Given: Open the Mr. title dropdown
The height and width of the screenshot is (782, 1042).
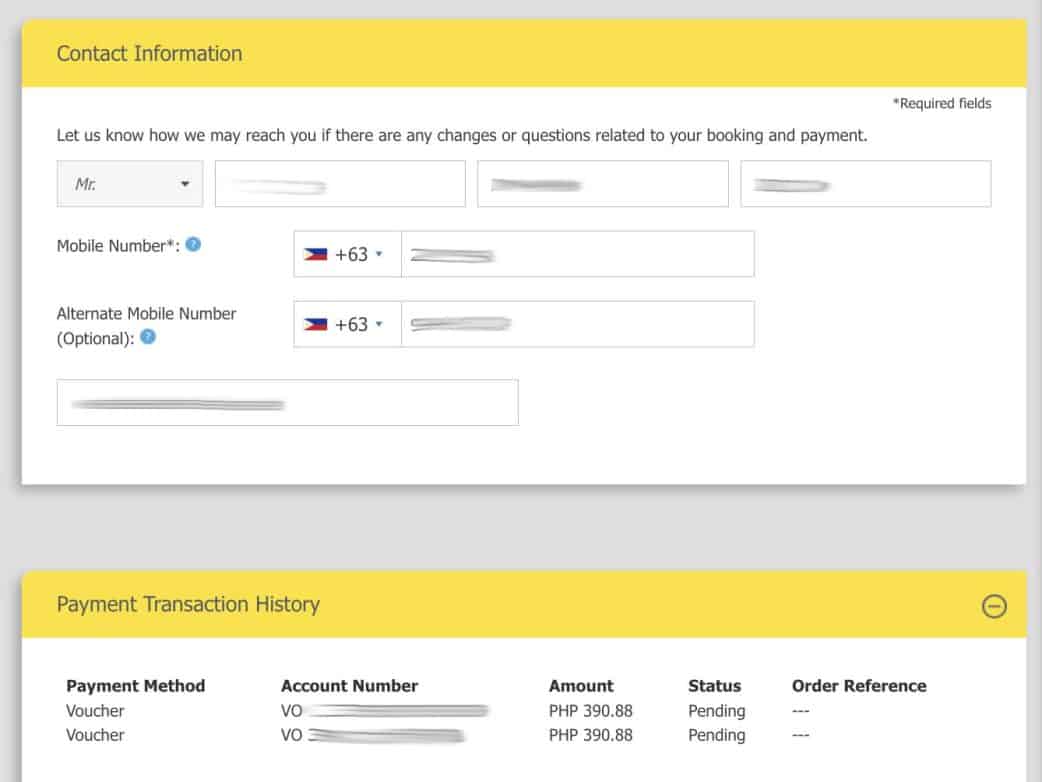Looking at the screenshot, I should click(x=130, y=184).
